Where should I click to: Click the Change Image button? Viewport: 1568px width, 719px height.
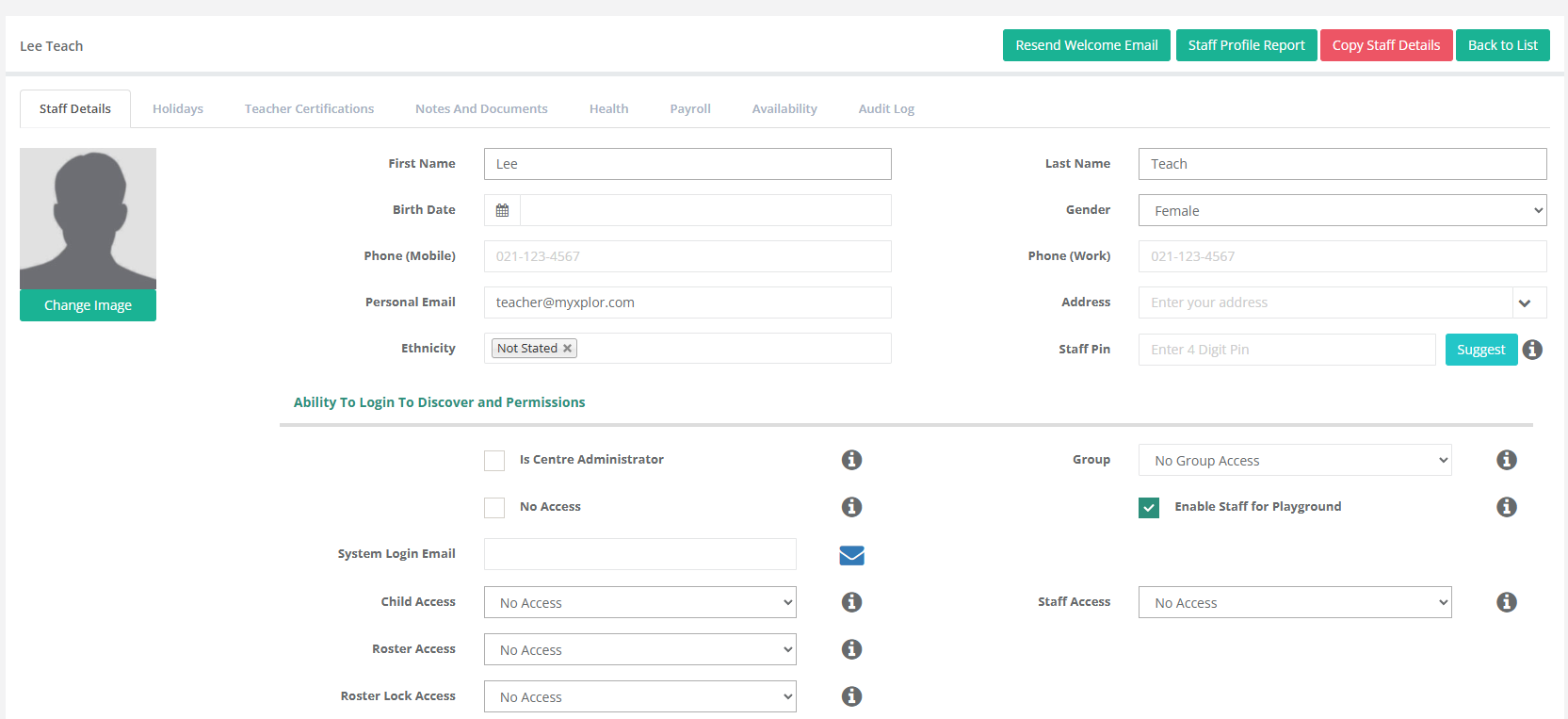click(88, 305)
